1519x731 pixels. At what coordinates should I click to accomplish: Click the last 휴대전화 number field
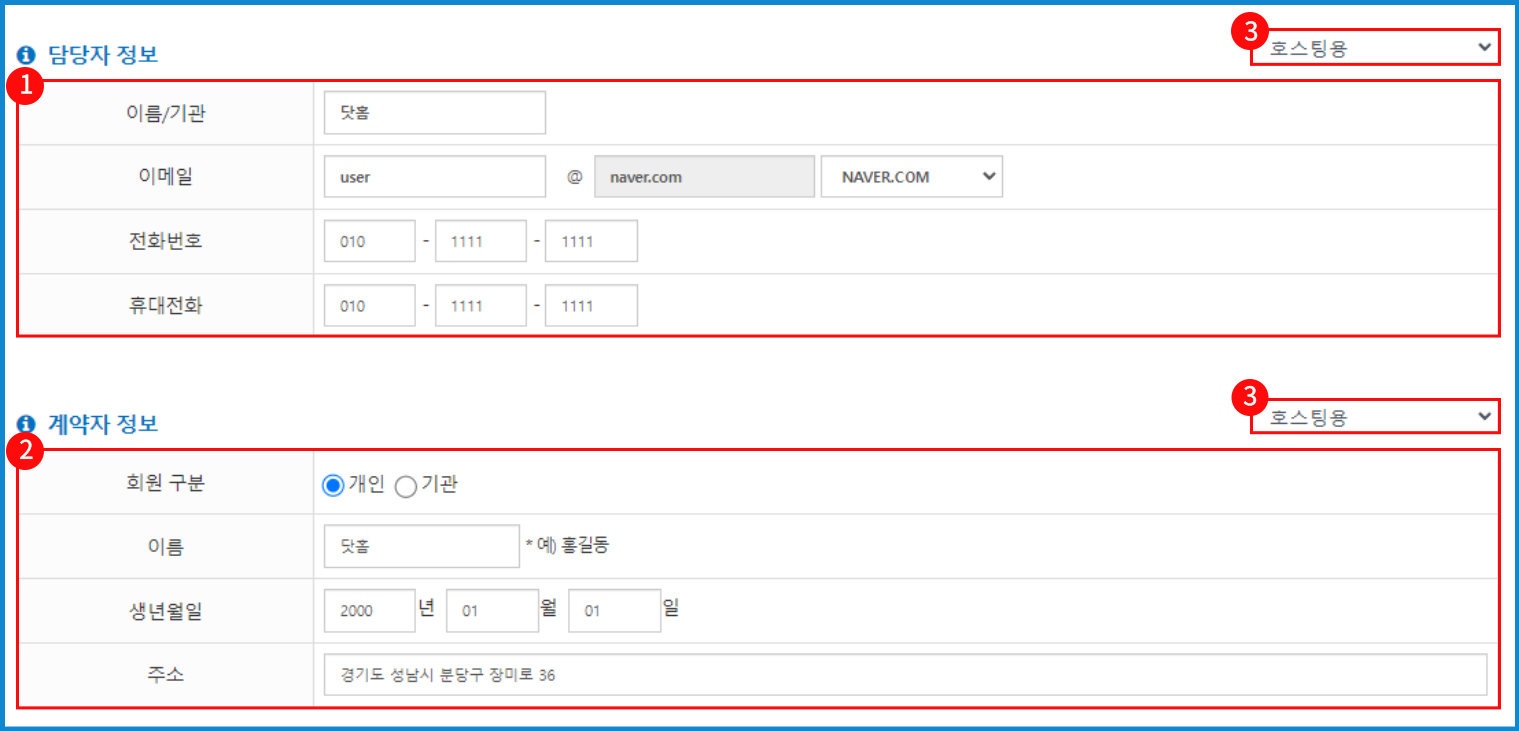[x=590, y=306]
